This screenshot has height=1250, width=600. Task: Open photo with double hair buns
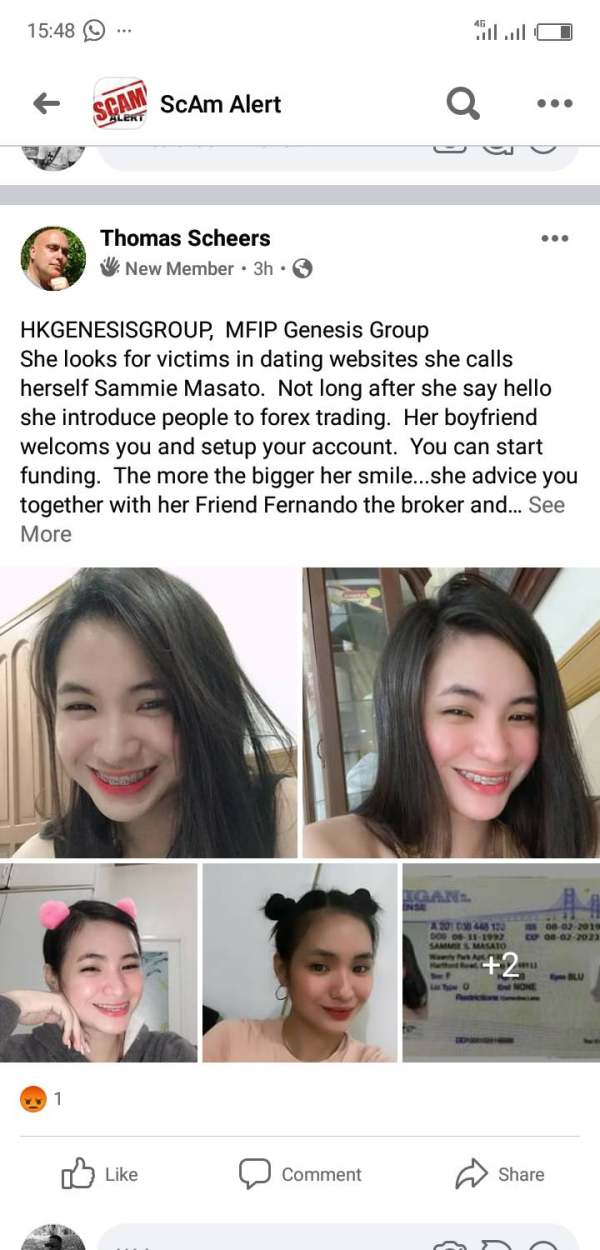point(300,962)
